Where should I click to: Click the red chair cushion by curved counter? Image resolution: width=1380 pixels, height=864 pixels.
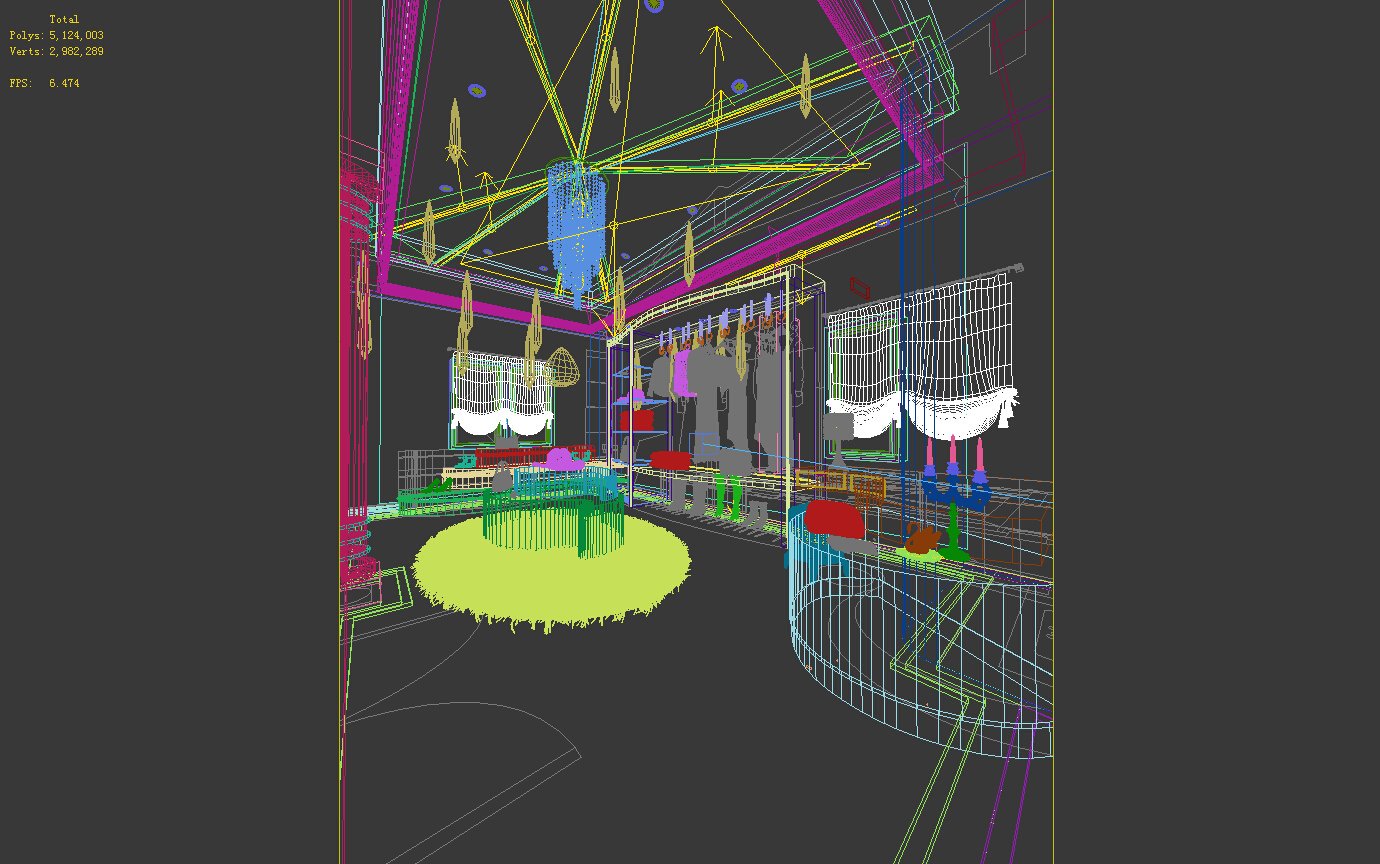[834, 519]
